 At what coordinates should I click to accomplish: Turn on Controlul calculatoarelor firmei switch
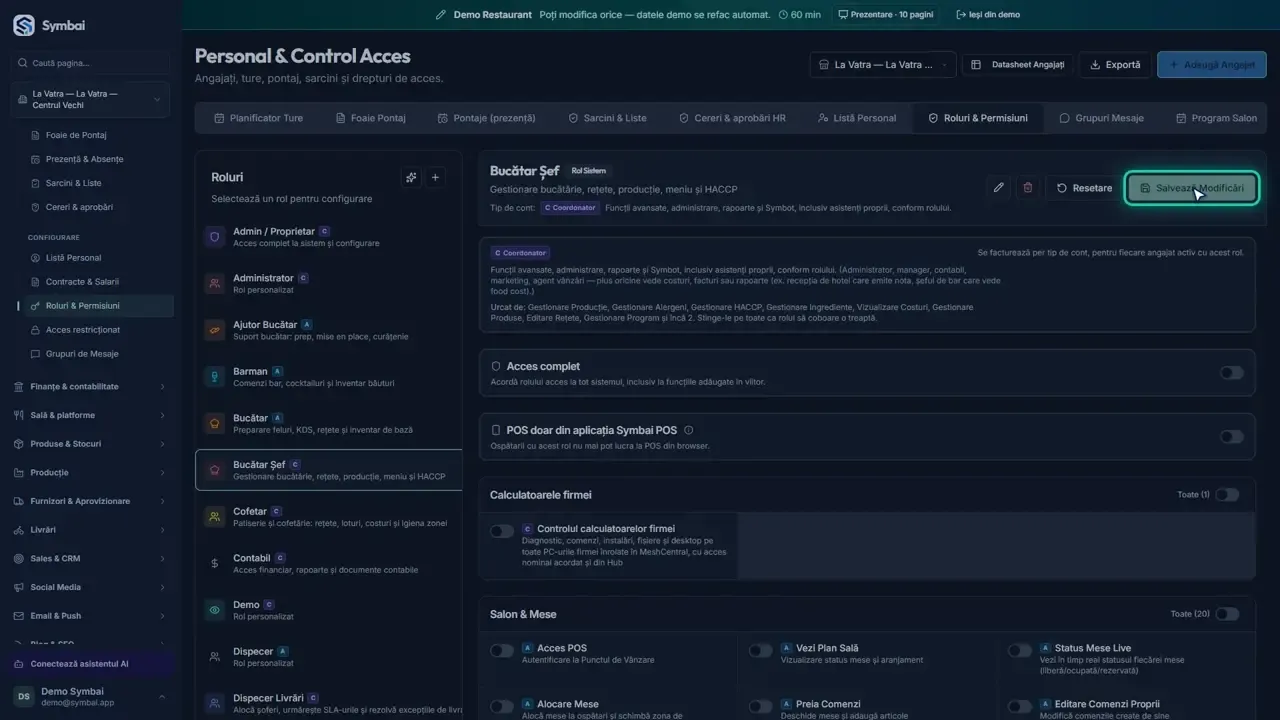click(x=502, y=531)
